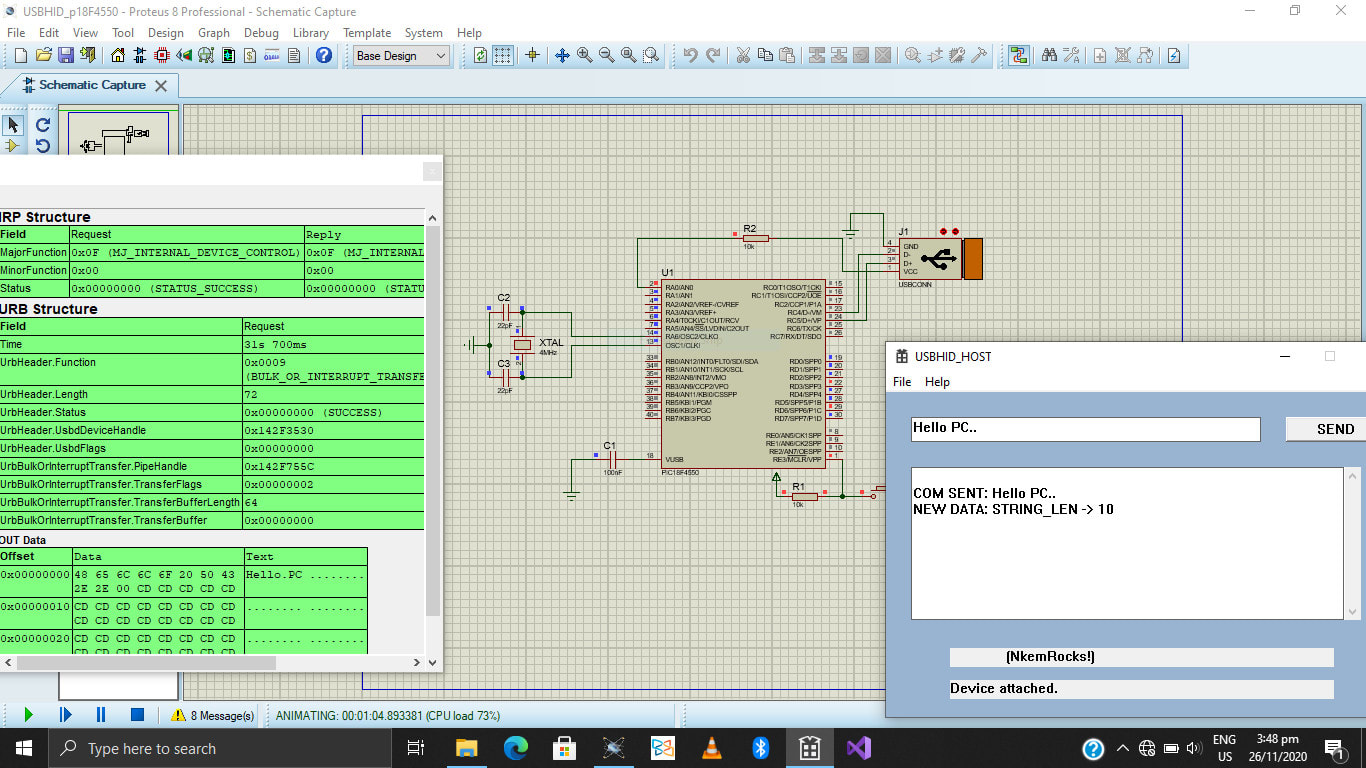Open Visual Studio from the taskbar

[858, 748]
